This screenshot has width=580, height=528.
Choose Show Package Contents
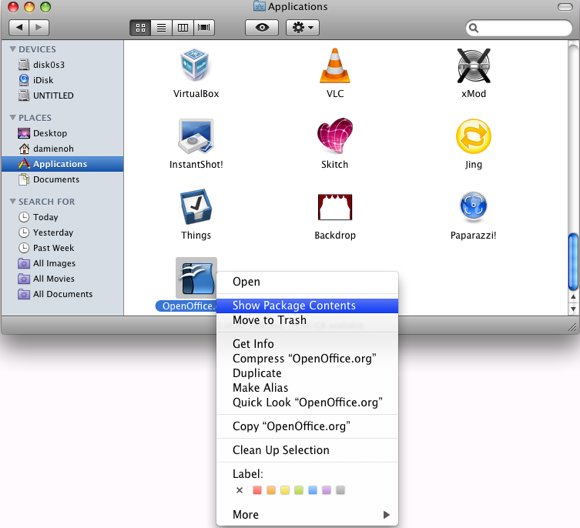(x=307, y=306)
